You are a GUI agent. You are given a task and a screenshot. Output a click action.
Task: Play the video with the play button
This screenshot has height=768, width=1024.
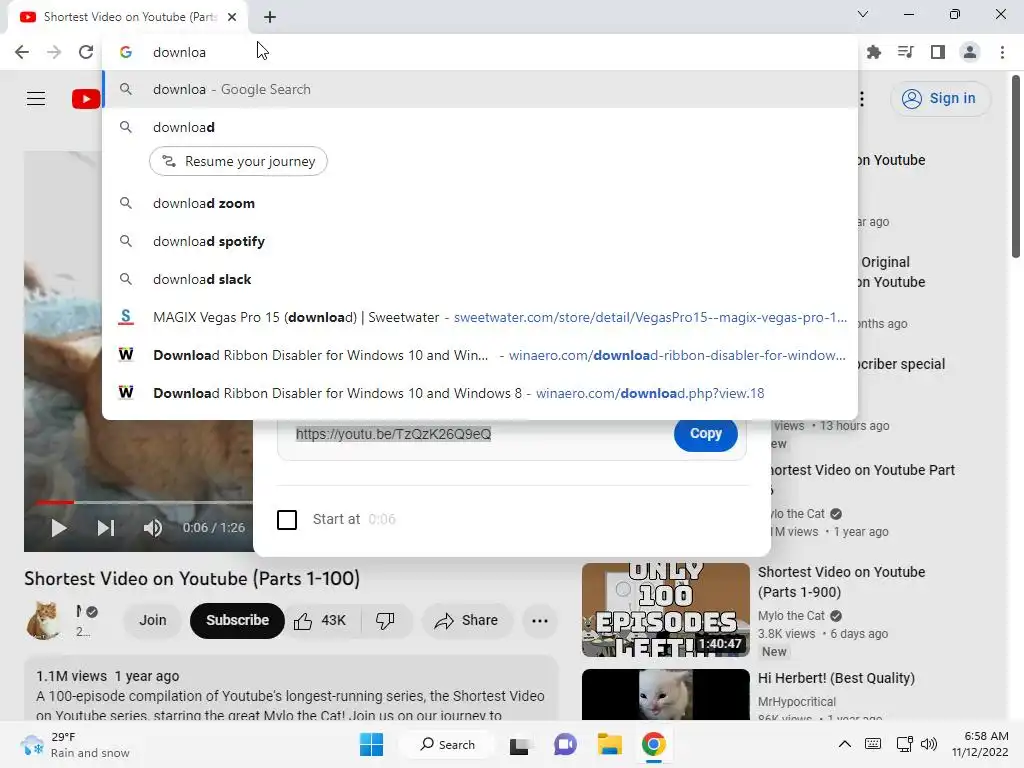click(58, 528)
